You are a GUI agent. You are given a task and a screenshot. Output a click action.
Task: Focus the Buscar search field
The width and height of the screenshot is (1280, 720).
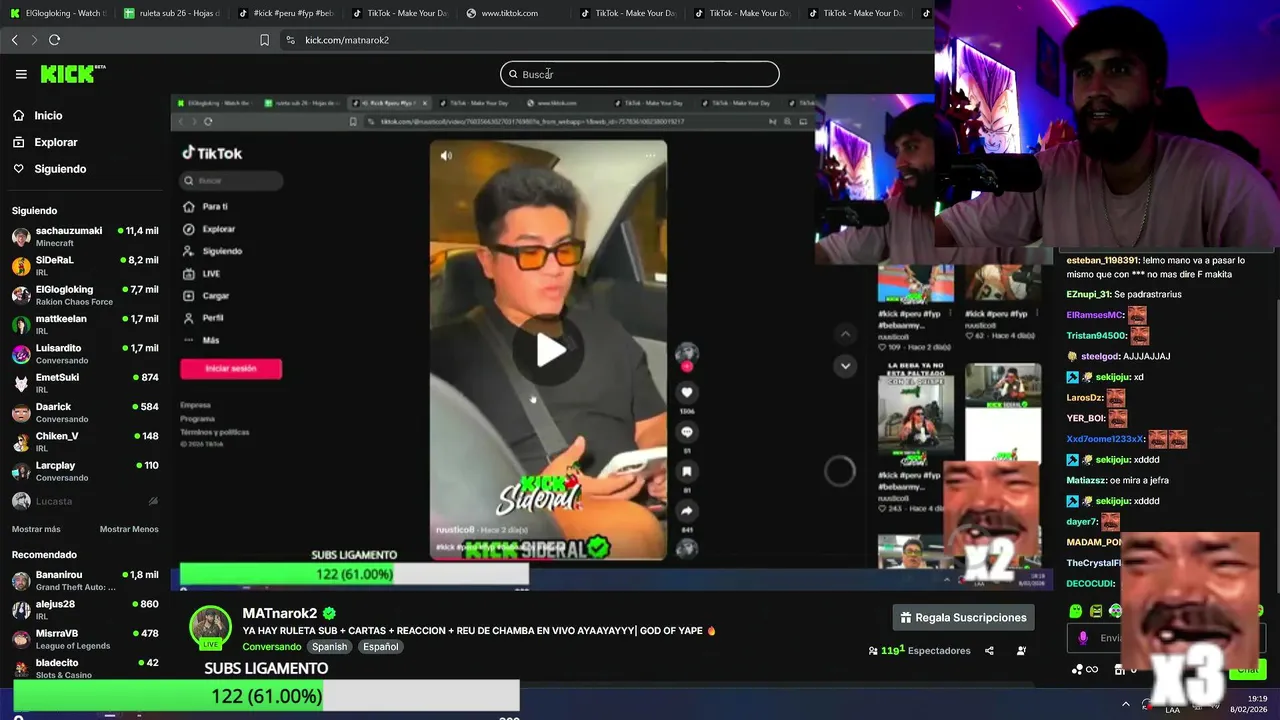[639, 74]
